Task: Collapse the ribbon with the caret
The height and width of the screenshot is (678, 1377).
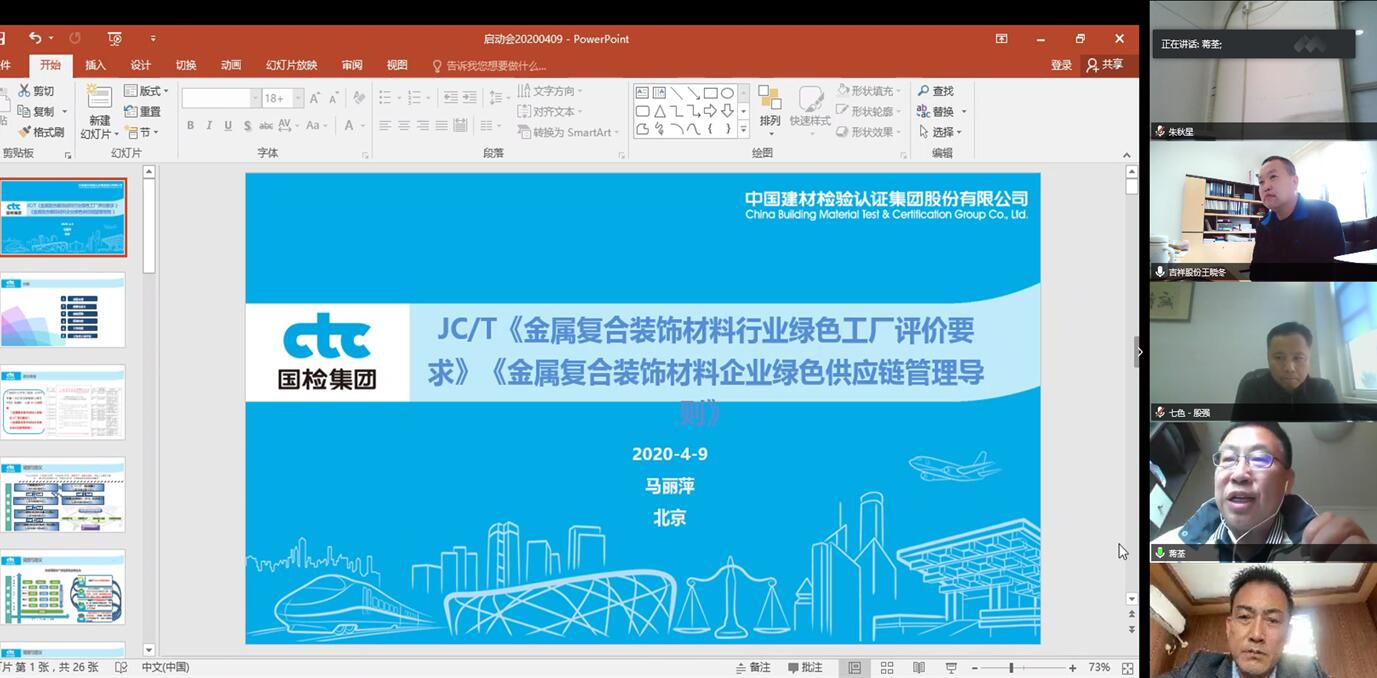Action: click(x=1127, y=155)
